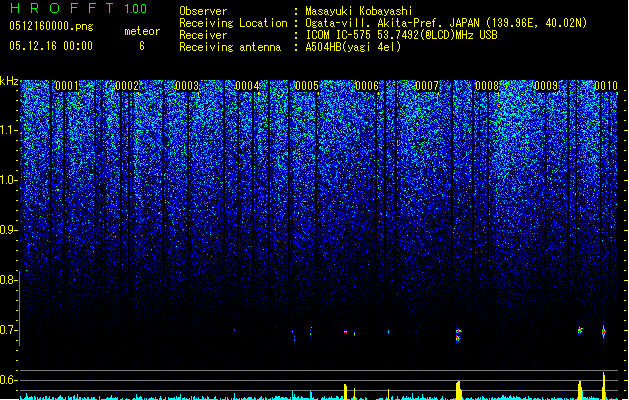Click the 1.0 kHz axis tick label
Image resolution: width=629 pixels, height=400 pixels.
click(9, 180)
